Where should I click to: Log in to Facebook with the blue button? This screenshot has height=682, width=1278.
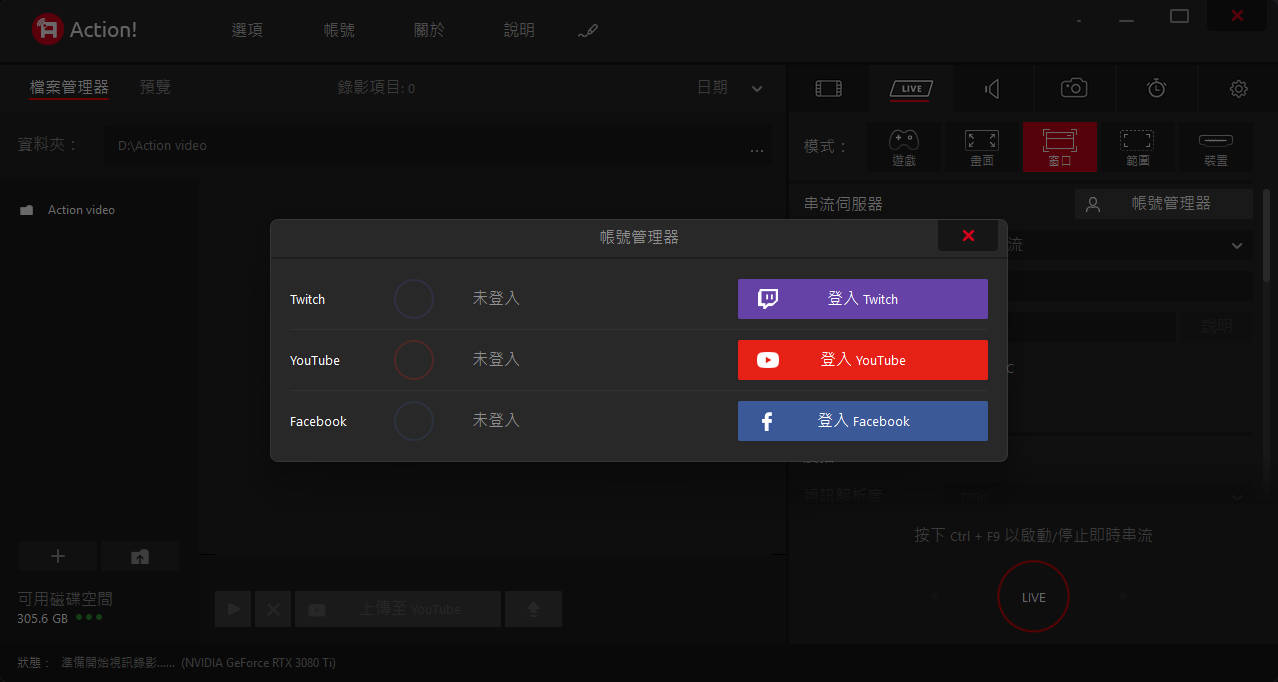click(x=862, y=421)
